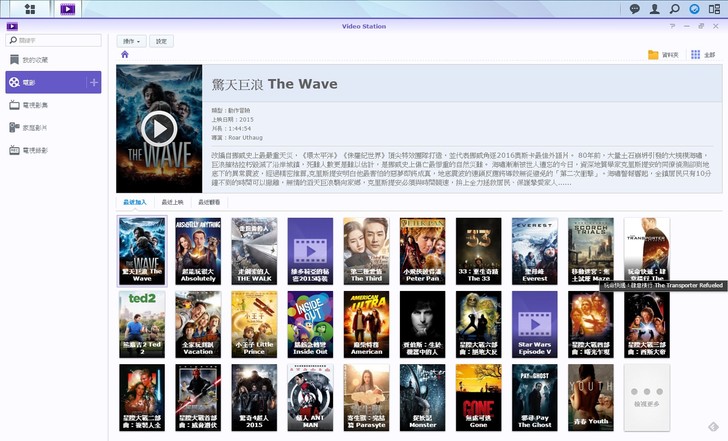Click the view more tile with three dots
The width and height of the screenshot is (728, 441).
tap(647, 397)
